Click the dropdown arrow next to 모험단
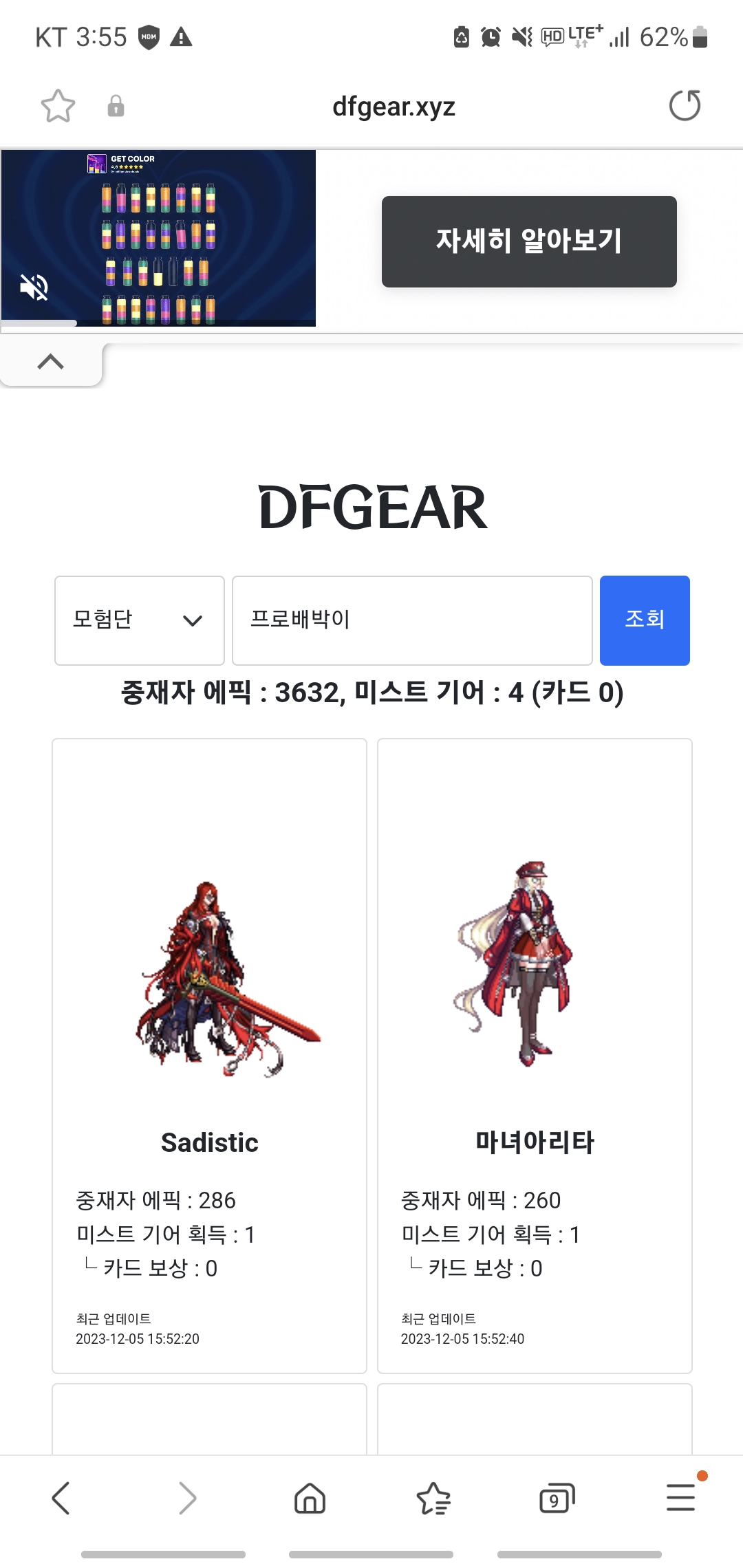Viewport: 743px width, 1568px height. [x=193, y=620]
